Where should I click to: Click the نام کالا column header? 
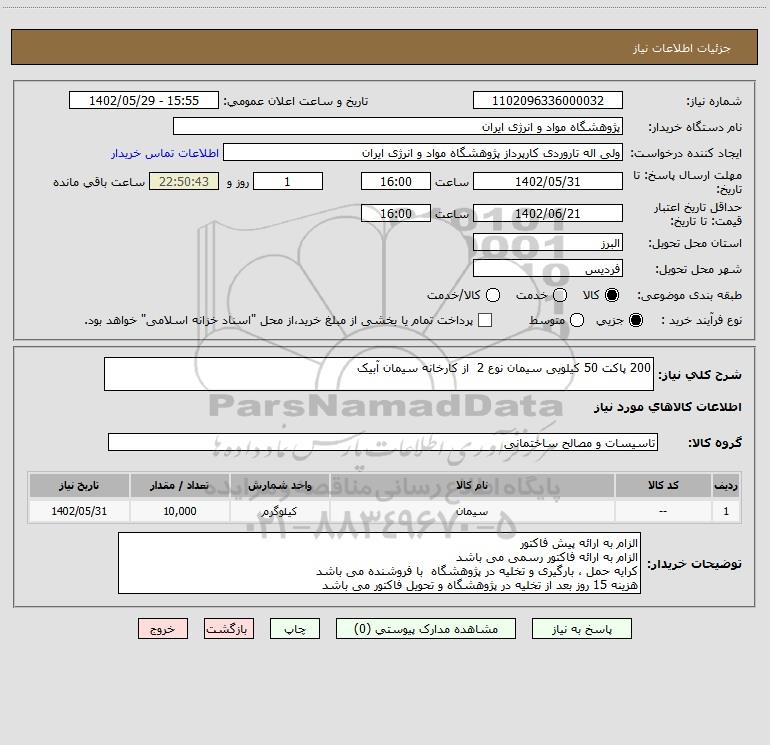coord(472,486)
